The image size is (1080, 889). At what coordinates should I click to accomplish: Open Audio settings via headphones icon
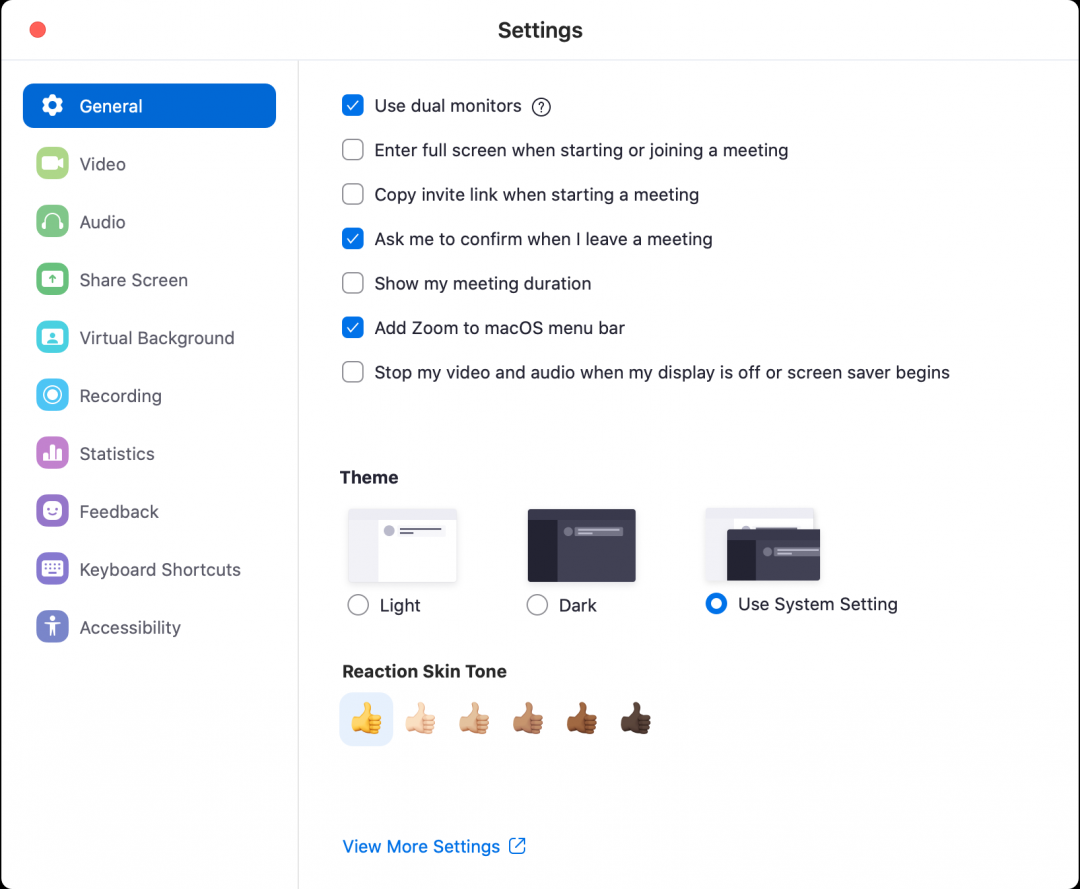coord(52,221)
